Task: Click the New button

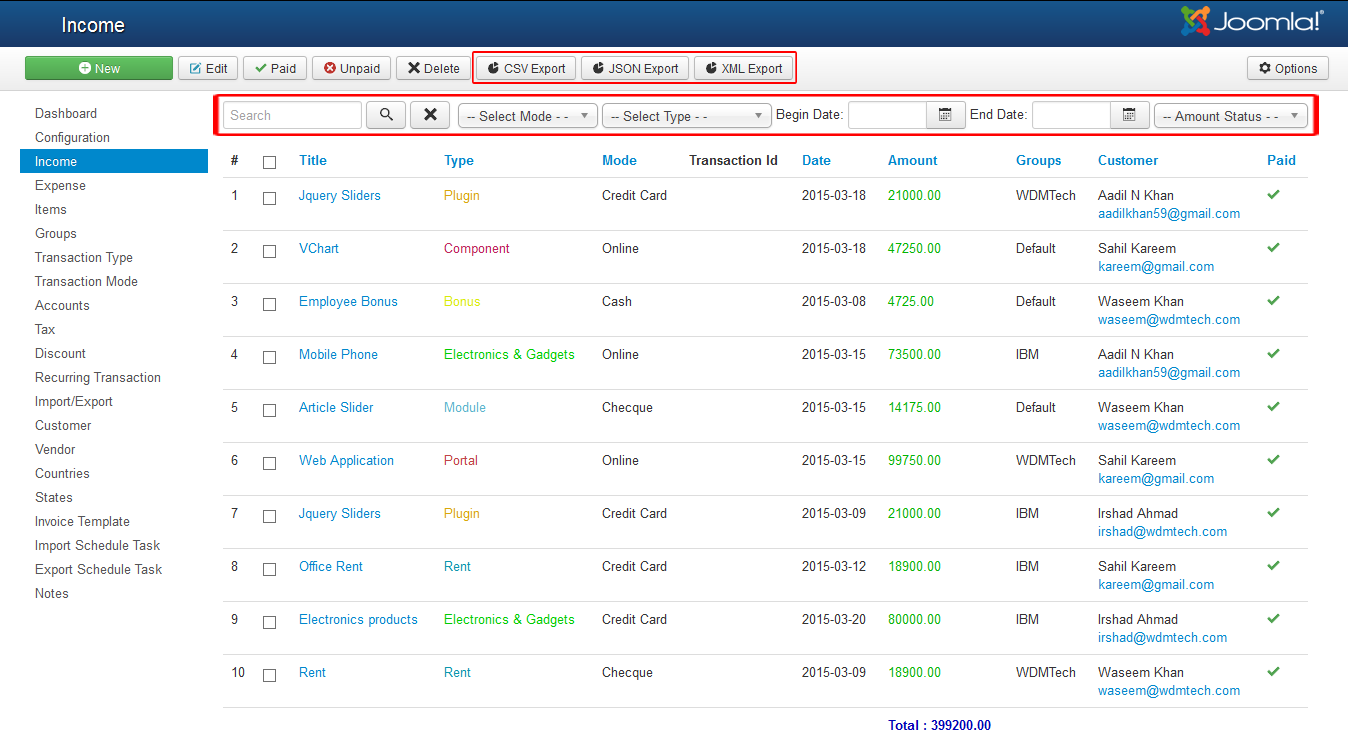Action: [x=99, y=68]
